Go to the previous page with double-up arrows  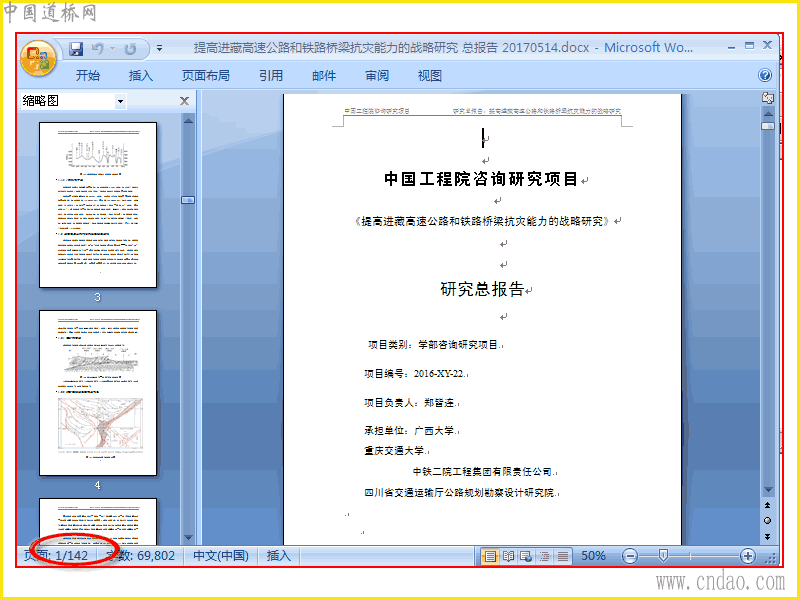click(x=767, y=505)
